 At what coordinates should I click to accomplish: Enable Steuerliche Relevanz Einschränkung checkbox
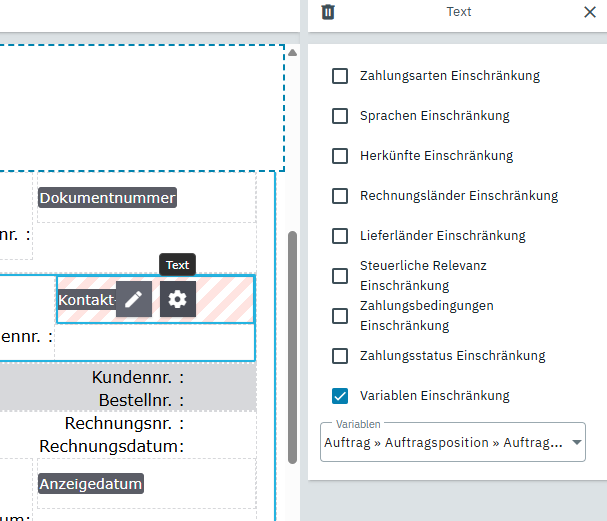(340, 276)
